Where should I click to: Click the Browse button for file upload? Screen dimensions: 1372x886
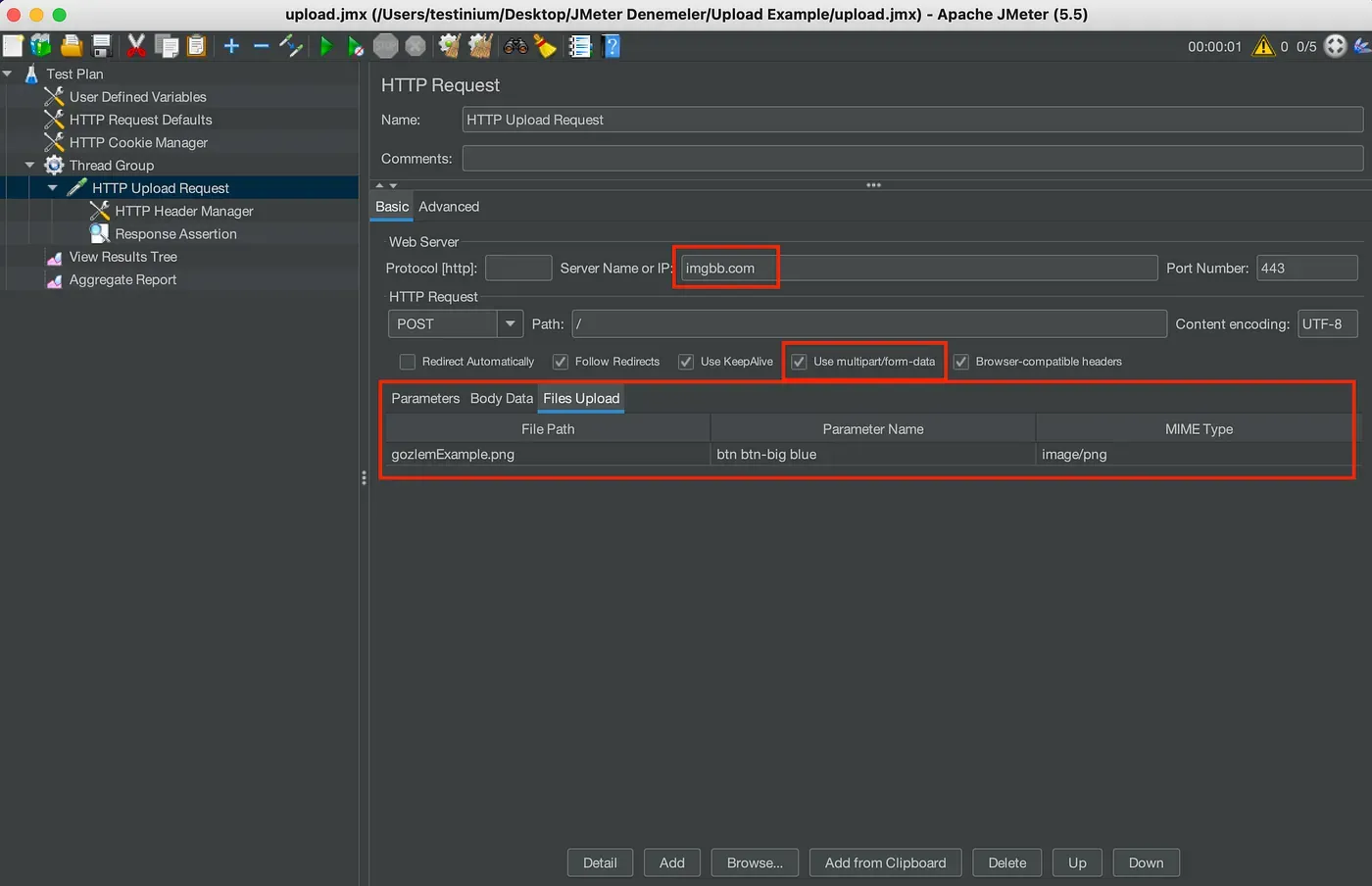point(754,862)
